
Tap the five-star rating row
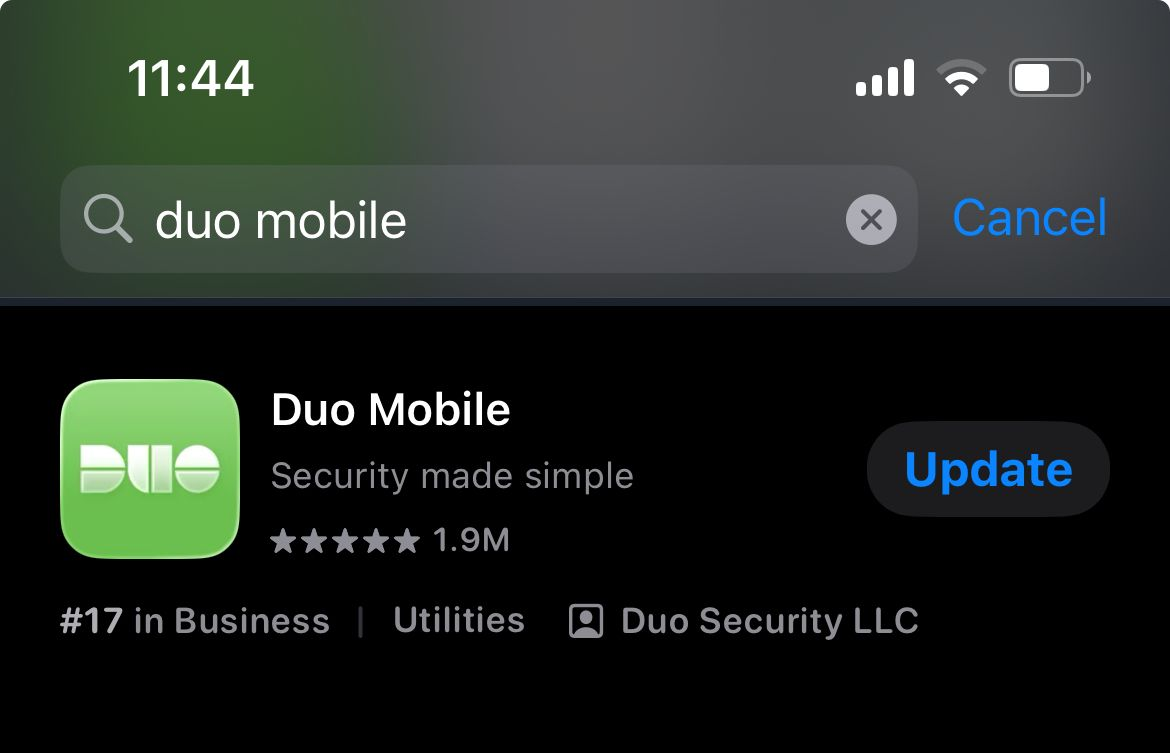coord(345,540)
